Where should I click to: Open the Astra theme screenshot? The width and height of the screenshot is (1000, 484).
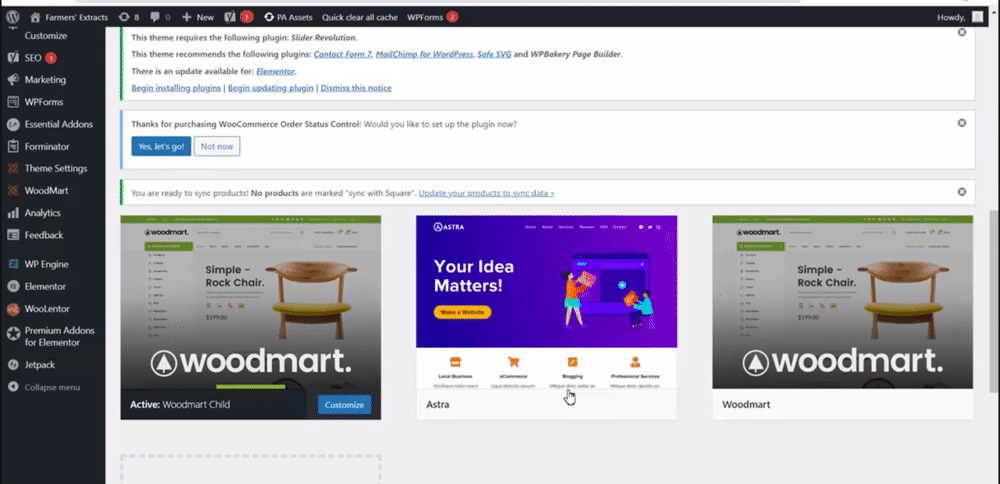point(547,302)
